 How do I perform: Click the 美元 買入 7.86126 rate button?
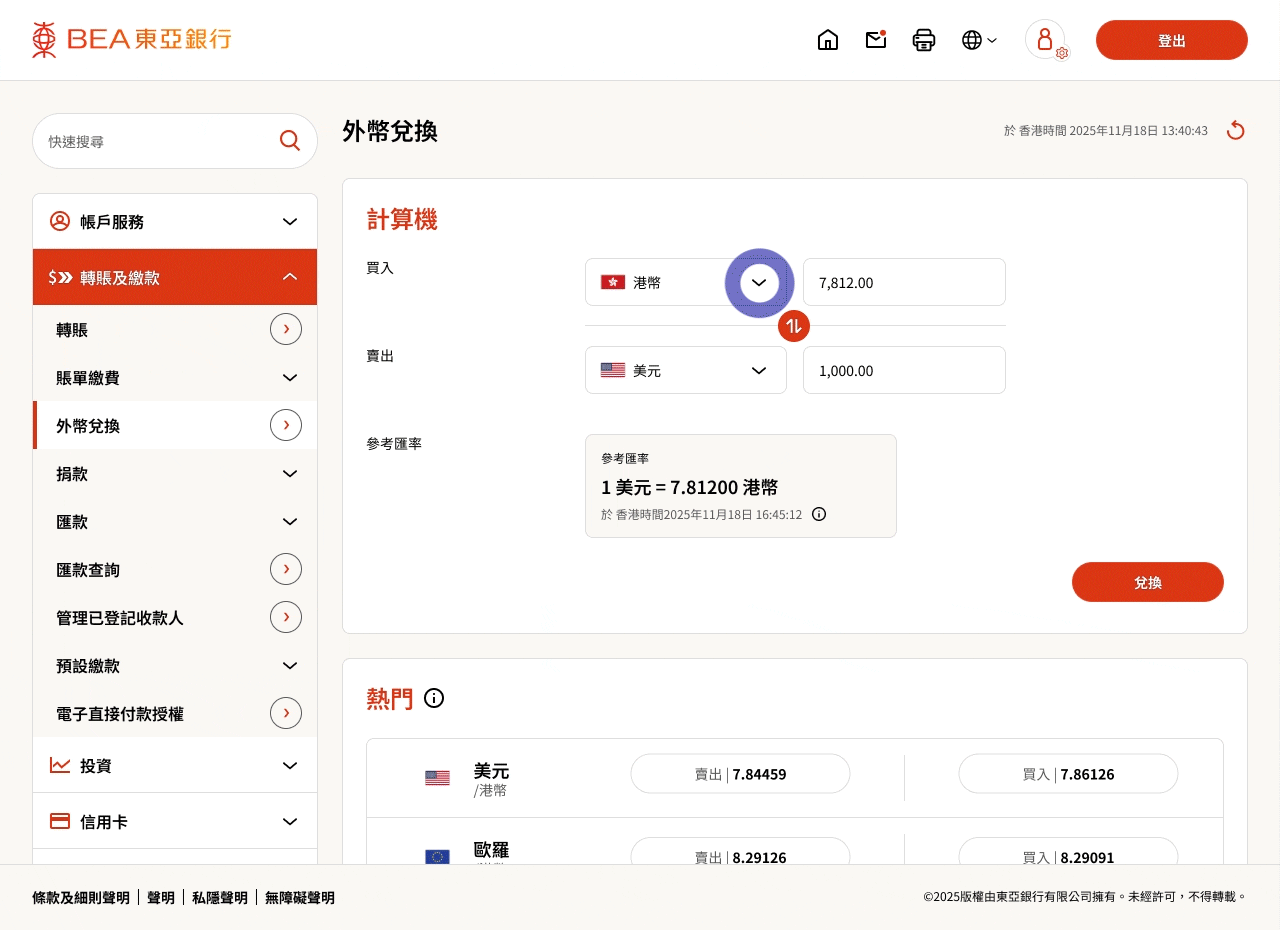[x=1067, y=774]
